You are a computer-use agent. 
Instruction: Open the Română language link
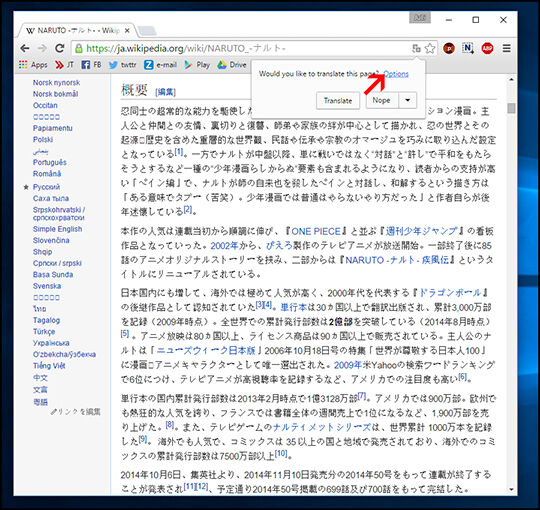pyautogui.click(x=47, y=174)
